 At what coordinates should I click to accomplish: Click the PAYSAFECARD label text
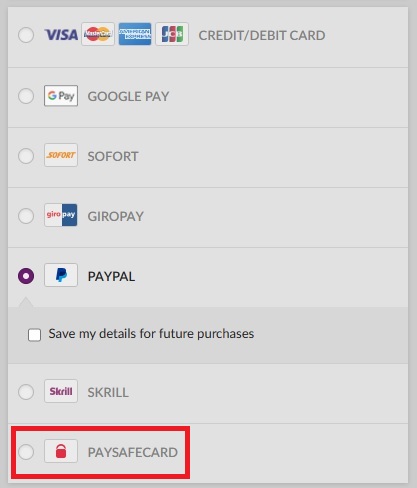133,452
